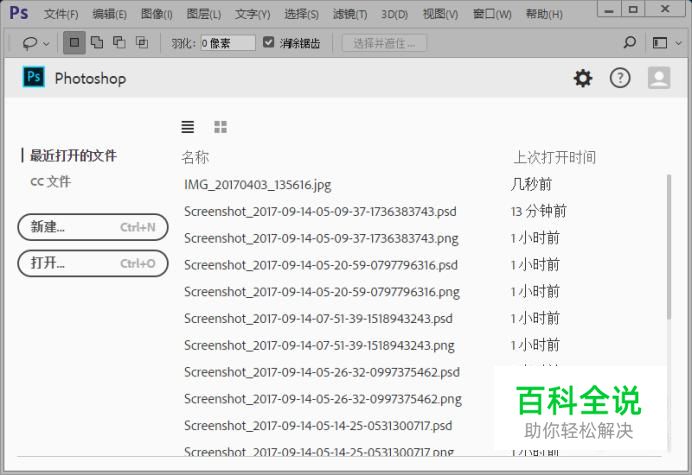Open the 编辑(E) menu
Screen dimensions: 692x475
[109, 14]
